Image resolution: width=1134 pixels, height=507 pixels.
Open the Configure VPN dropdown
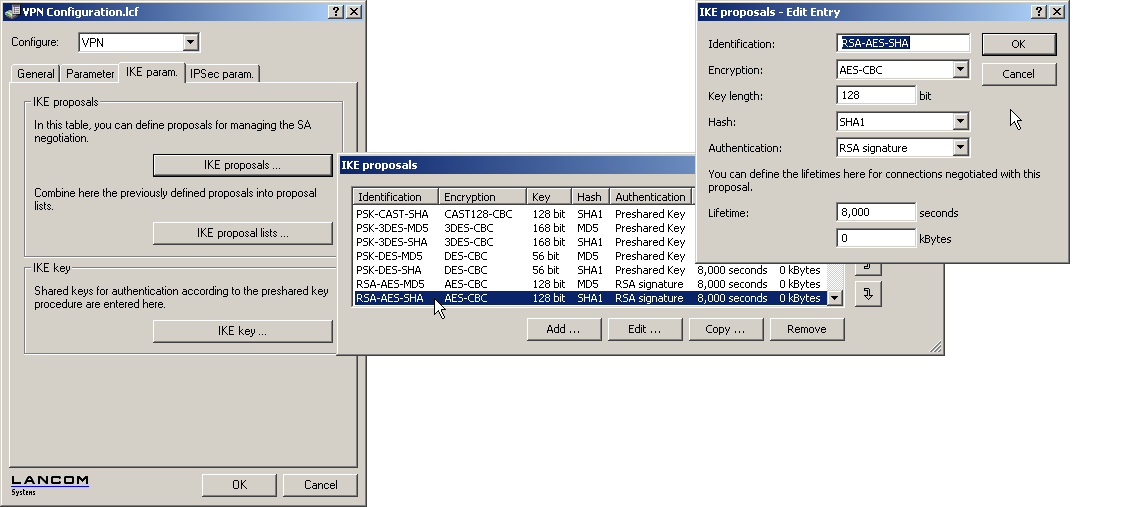[191, 43]
